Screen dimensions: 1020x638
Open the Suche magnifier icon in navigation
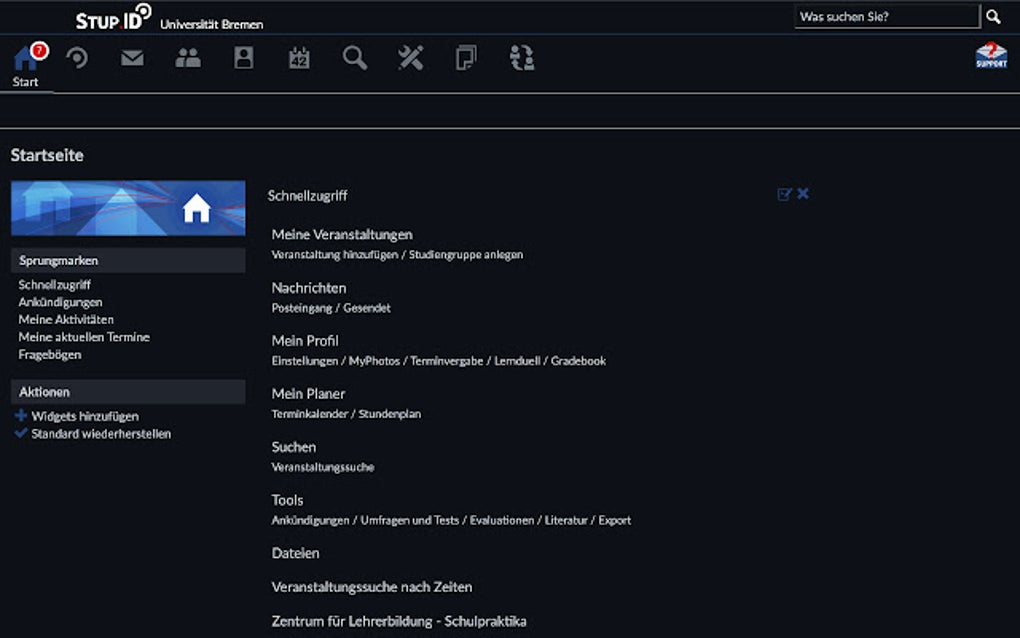tap(355, 58)
